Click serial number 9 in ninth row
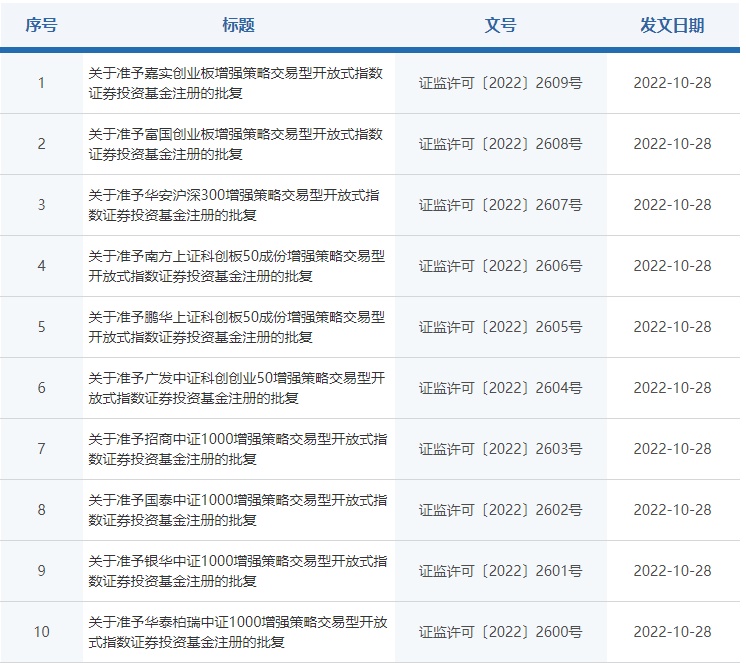 tap(41, 571)
